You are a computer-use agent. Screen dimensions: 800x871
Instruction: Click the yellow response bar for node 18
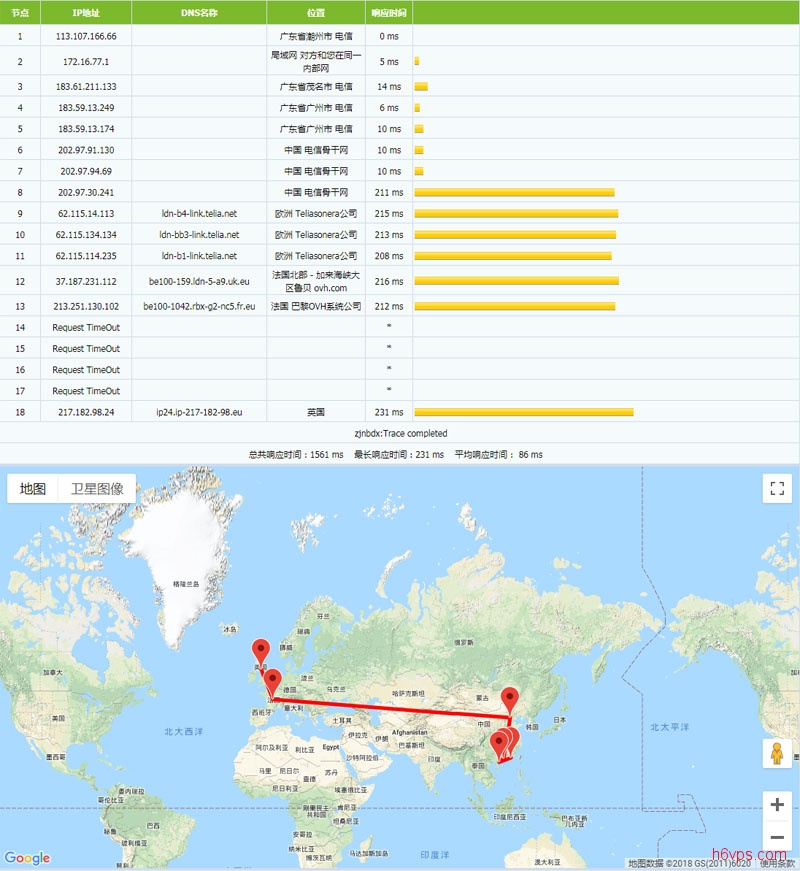point(524,412)
